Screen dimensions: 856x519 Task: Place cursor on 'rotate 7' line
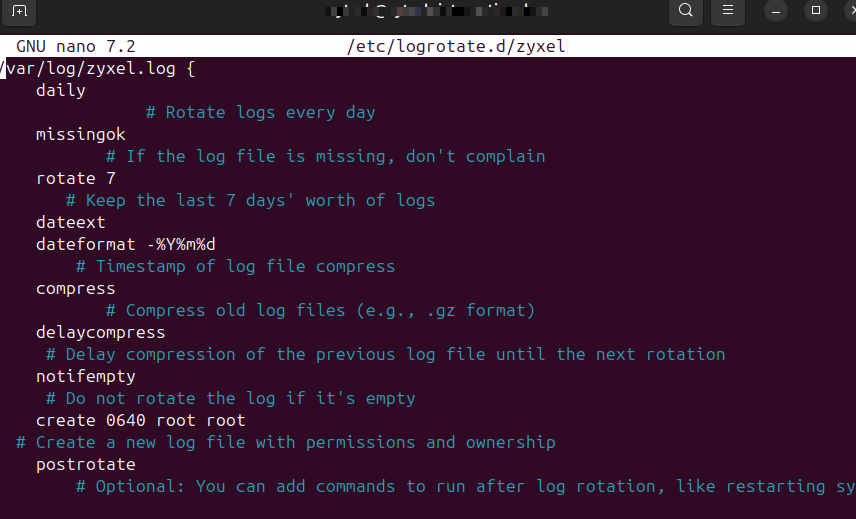[x=75, y=179]
